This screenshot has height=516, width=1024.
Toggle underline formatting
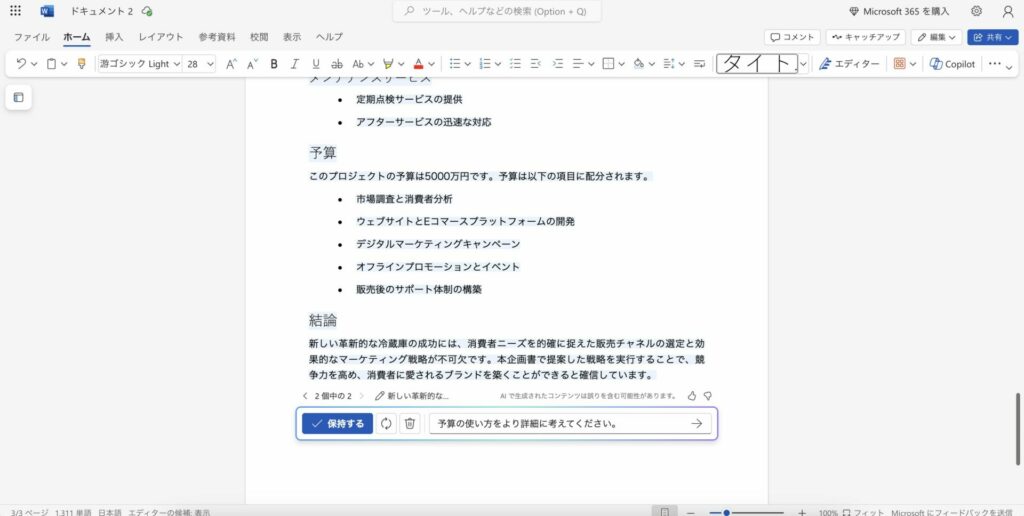316,63
